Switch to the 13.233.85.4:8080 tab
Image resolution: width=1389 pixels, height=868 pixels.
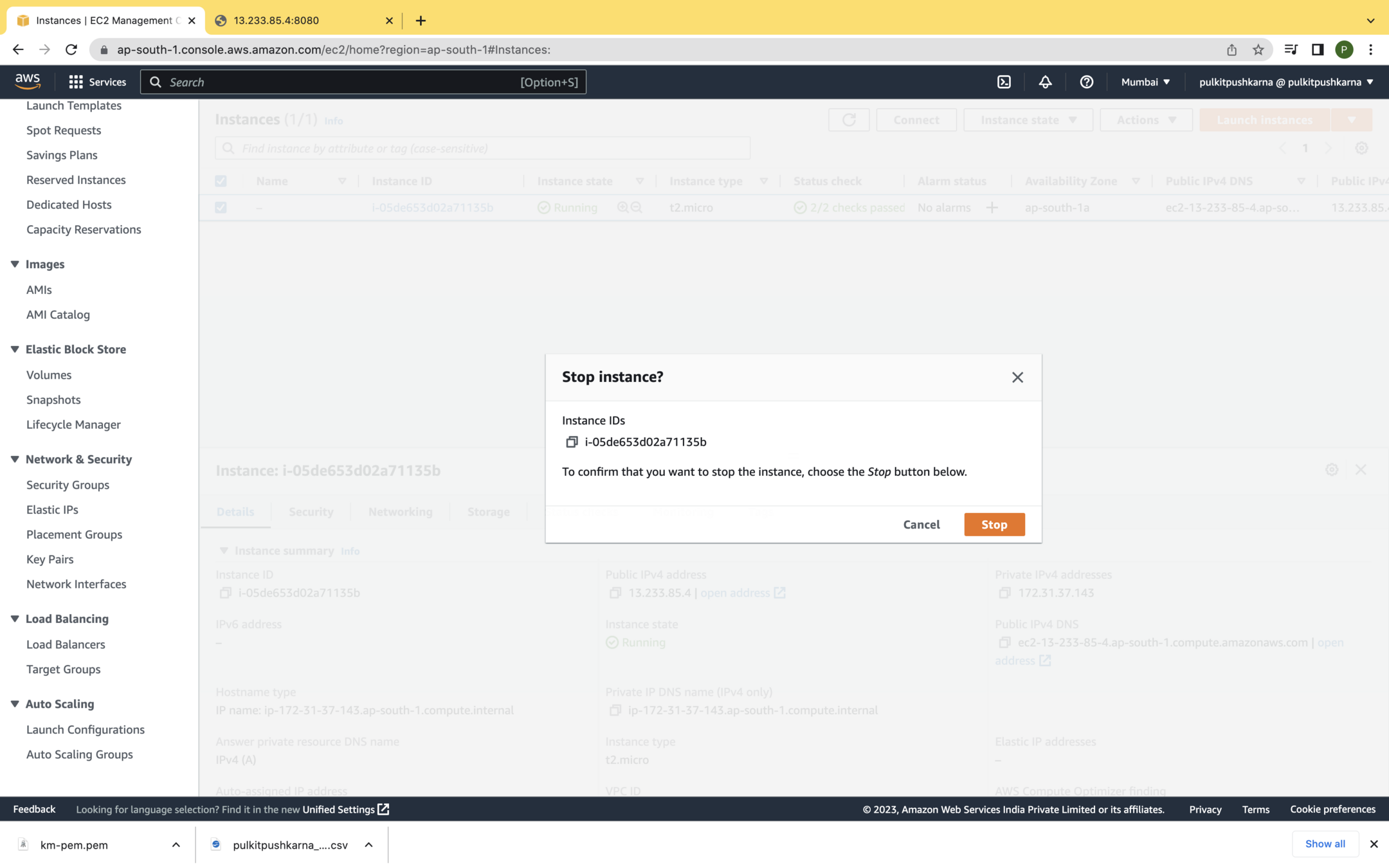click(277, 21)
